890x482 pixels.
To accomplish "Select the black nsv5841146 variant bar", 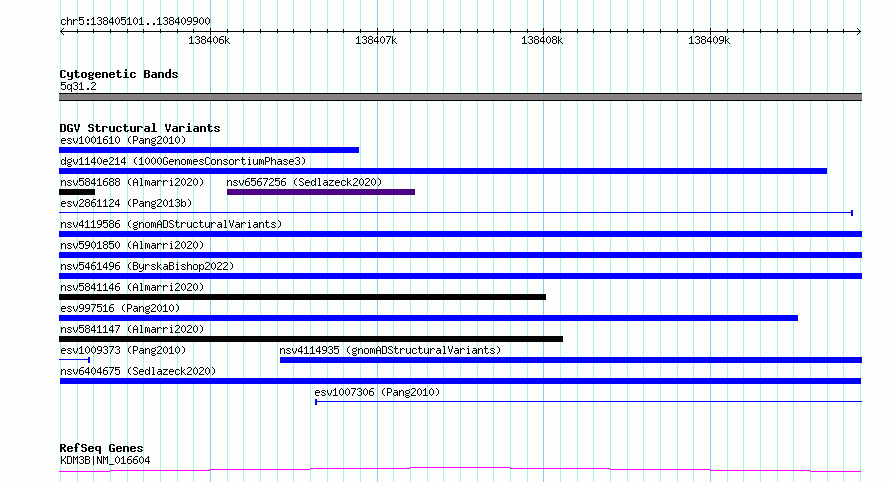I will [x=303, y=297].
